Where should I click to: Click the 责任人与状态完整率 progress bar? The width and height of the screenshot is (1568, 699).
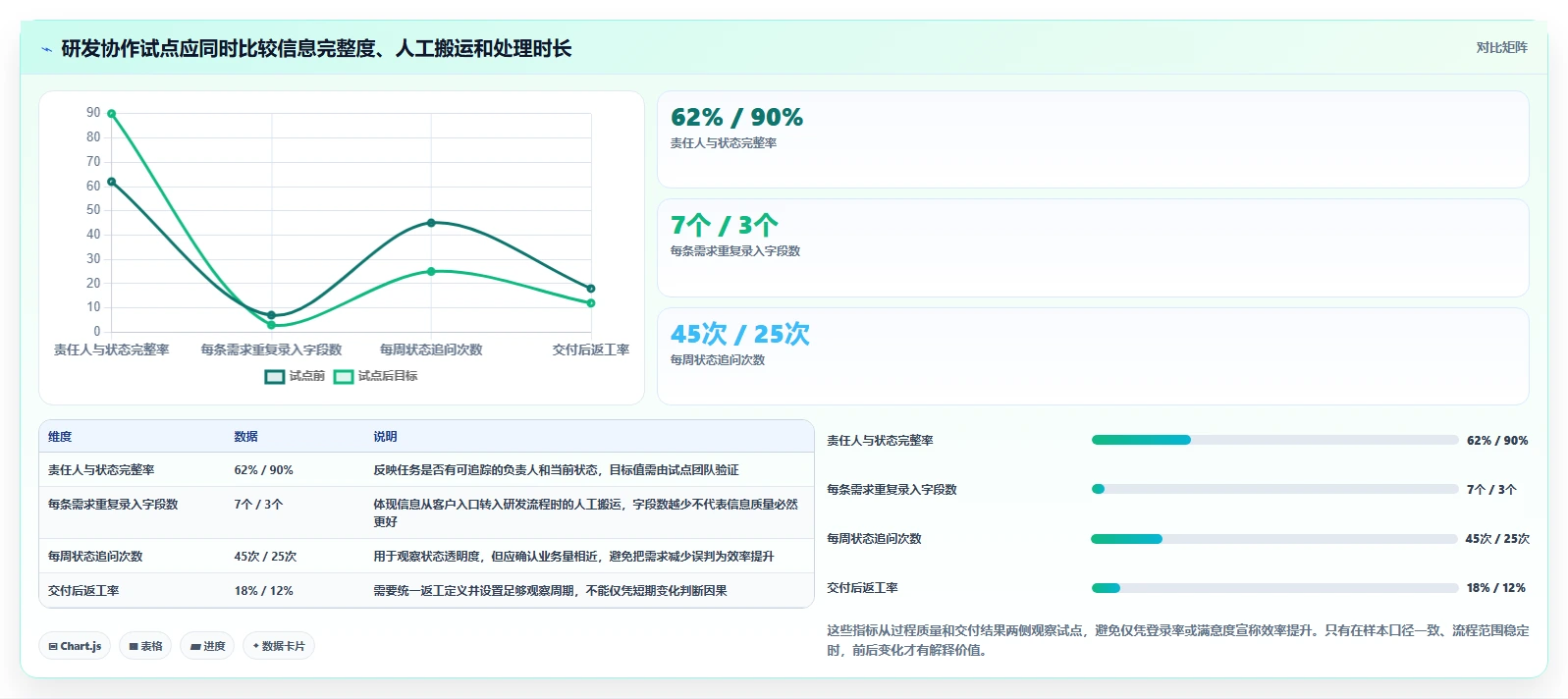pos(1274,440)
